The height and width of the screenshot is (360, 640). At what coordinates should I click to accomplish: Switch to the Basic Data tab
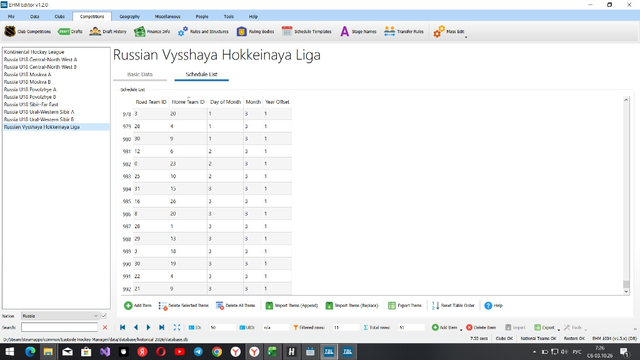click(x=140, y=74)
